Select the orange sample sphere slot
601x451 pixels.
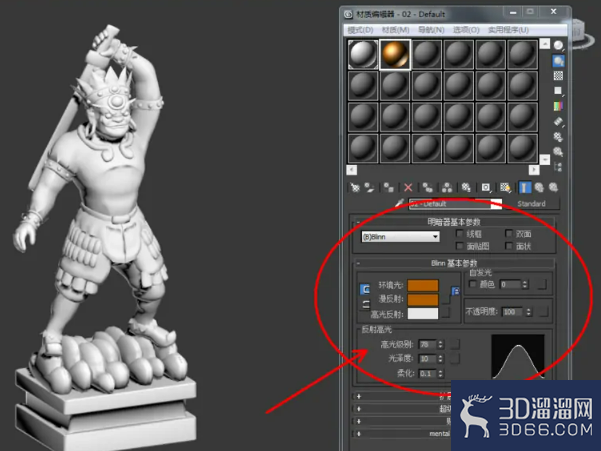(395, 54)
